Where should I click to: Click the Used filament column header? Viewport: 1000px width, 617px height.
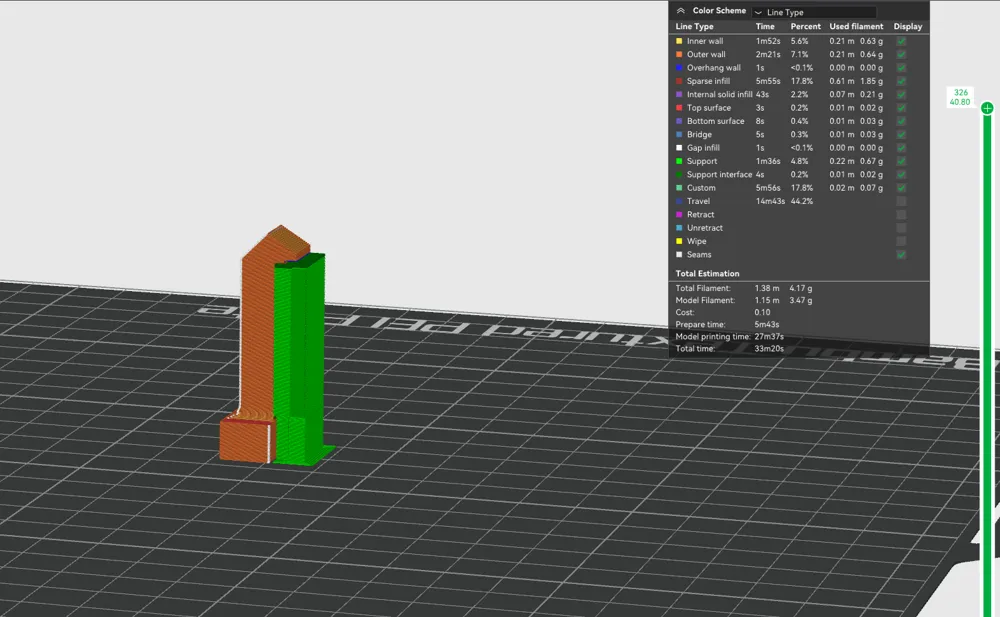tap(857, 27)
